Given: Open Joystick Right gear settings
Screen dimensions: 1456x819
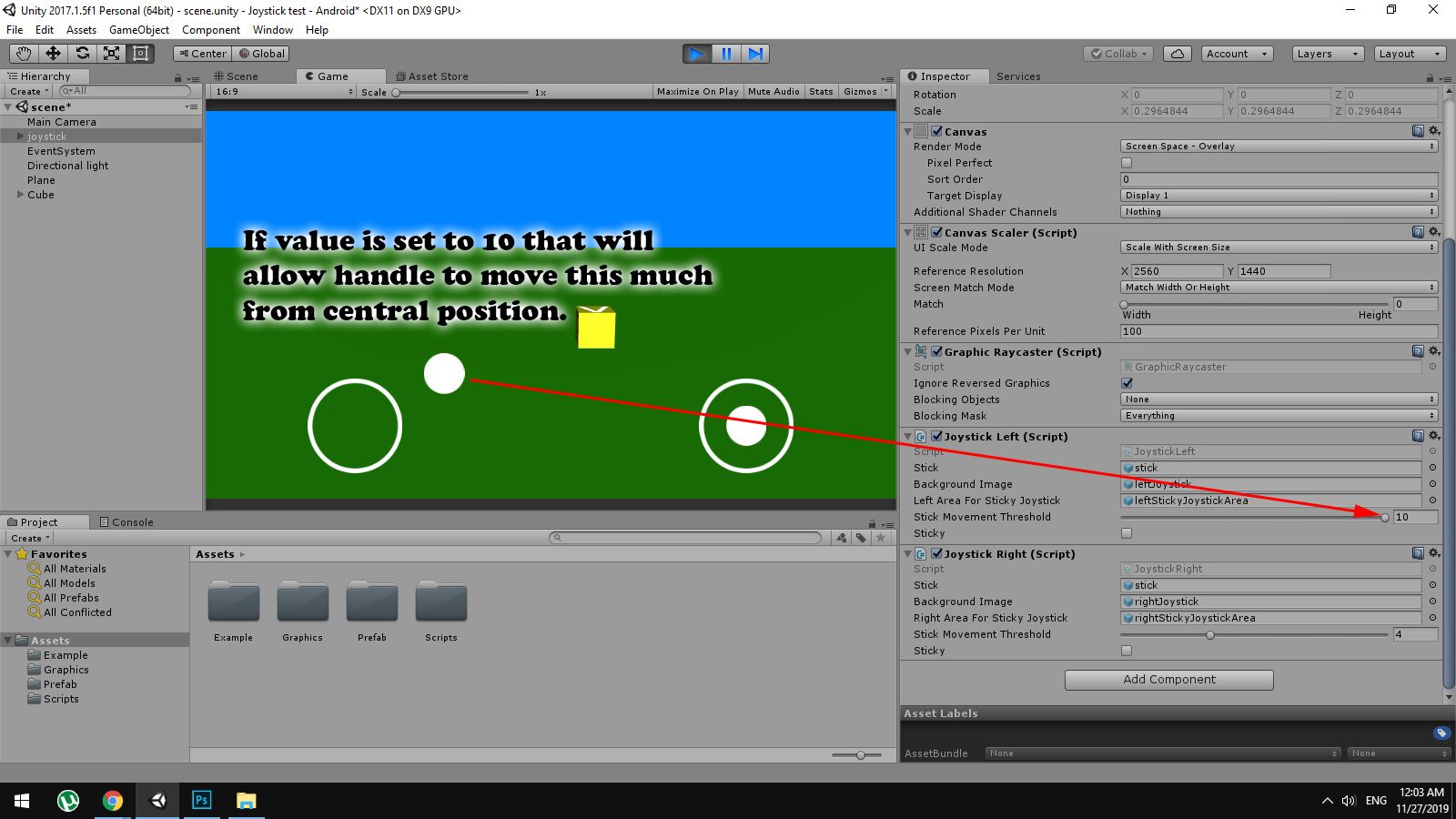Looking at the screenshot, I should [1433, 553].
